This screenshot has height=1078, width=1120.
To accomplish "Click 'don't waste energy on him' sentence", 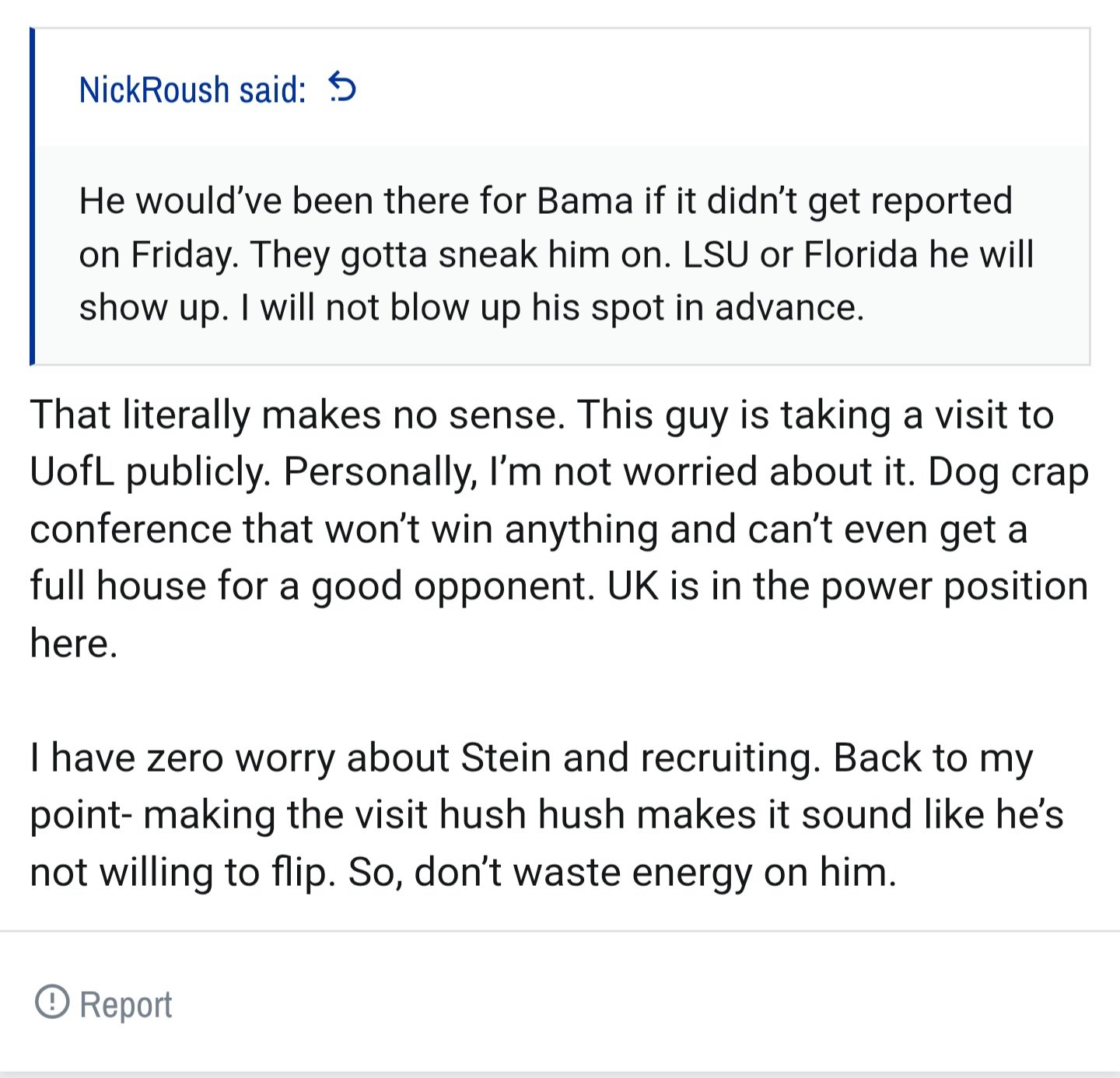I will click(656, 872).
